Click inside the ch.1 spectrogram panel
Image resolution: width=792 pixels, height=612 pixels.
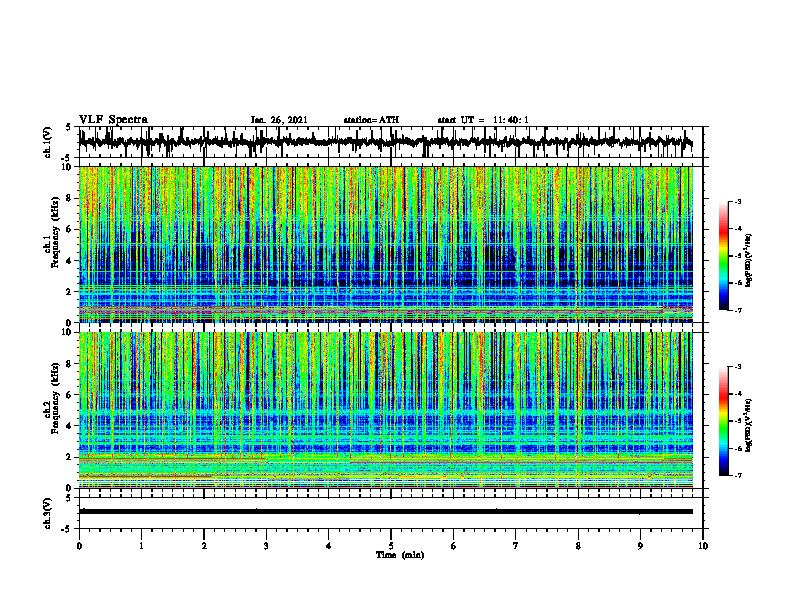click(386, 244)
